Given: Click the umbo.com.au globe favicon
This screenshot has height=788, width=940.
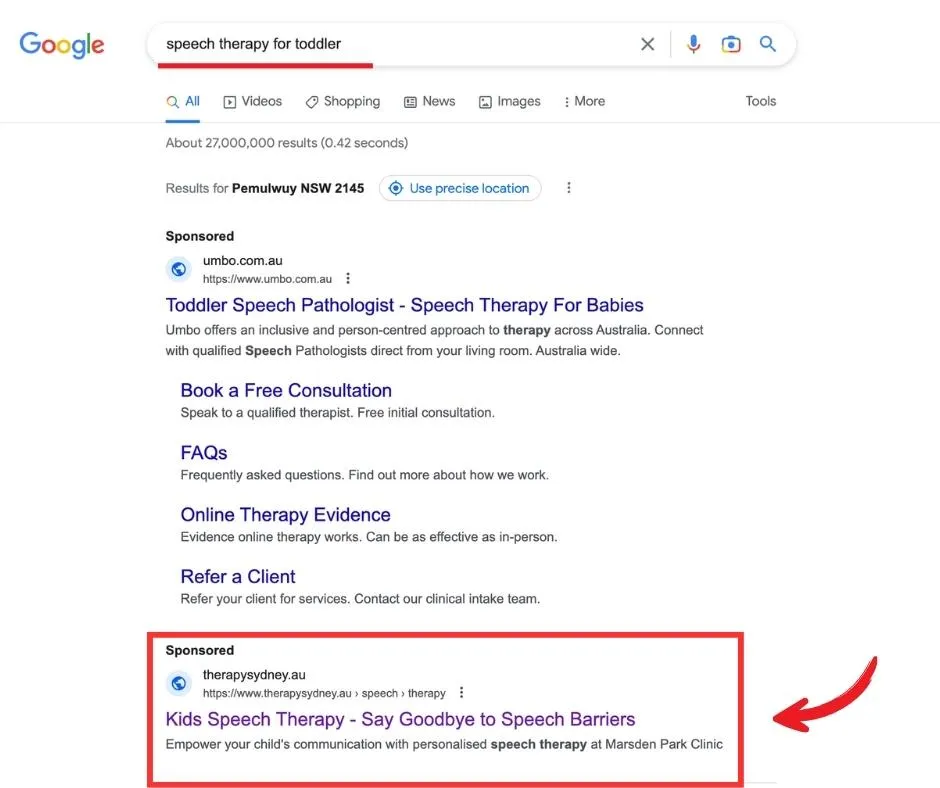Looking at the screenshot, I should [179, 269].
